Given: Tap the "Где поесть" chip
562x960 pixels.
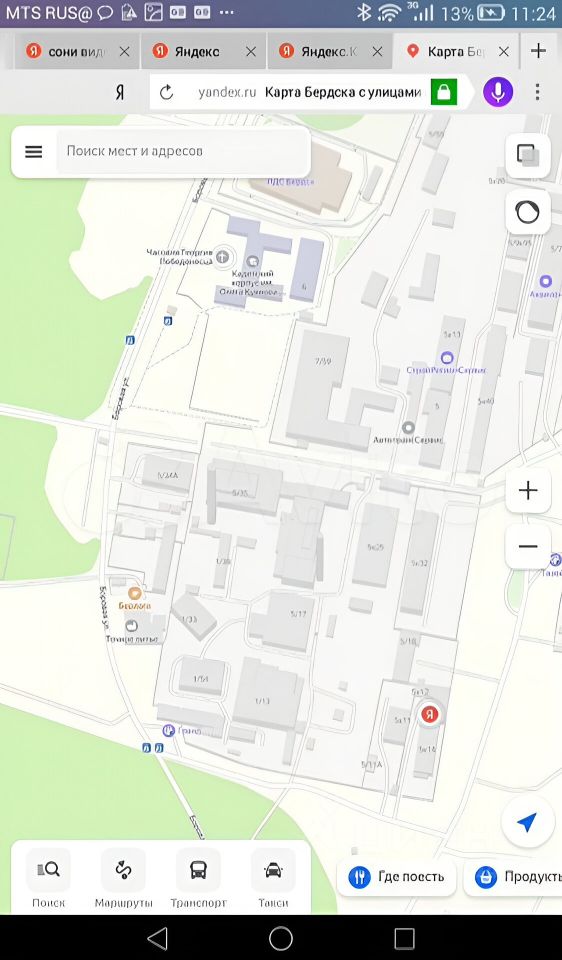Looking at the screenshot, I should [396, 877].
